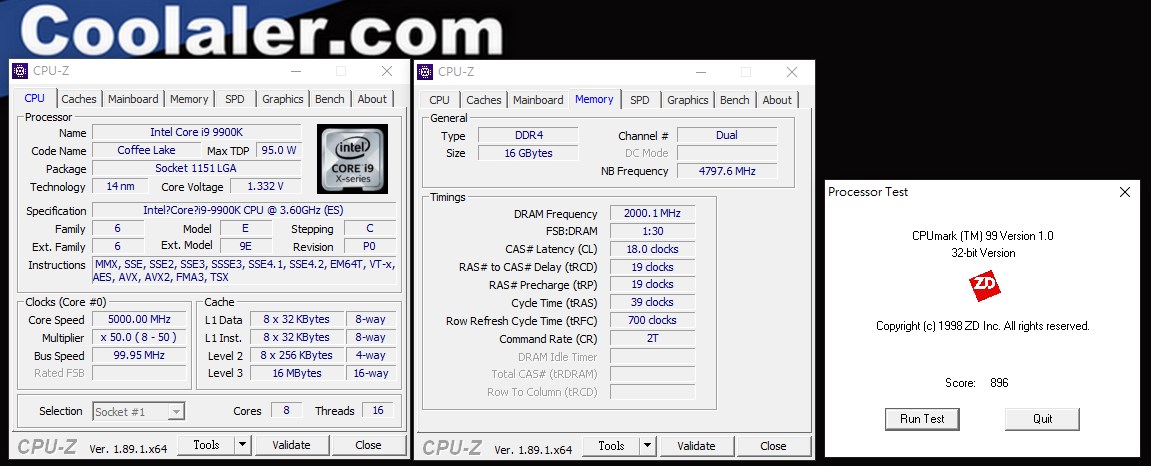Open Mainboard tab in left CPU-Z window
This screenshot has width=1151, height=466.
133,99
